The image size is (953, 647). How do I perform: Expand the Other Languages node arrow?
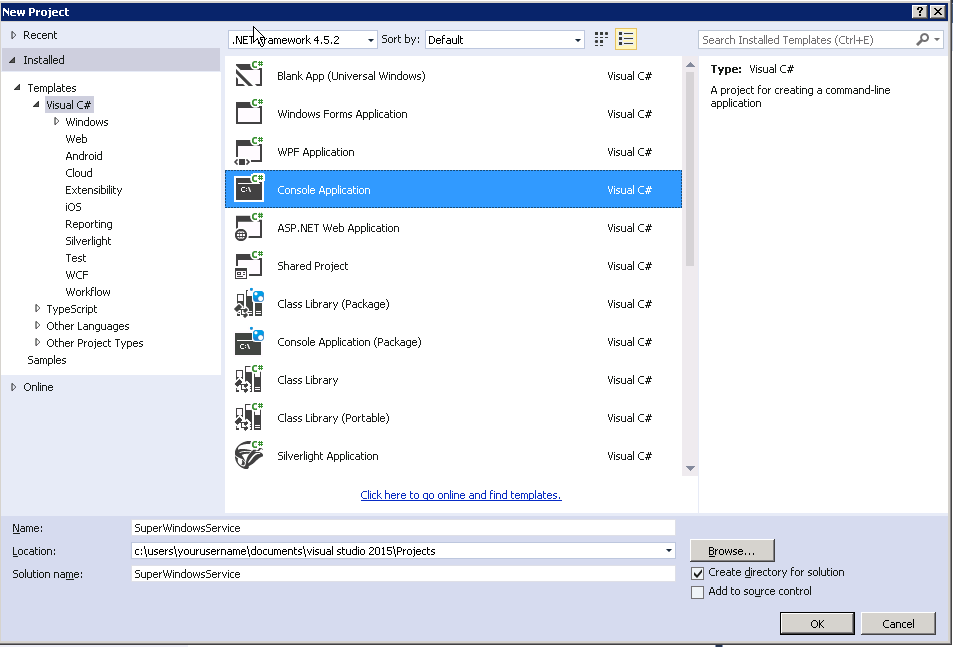pyautogui.click(x=37, y=326)
